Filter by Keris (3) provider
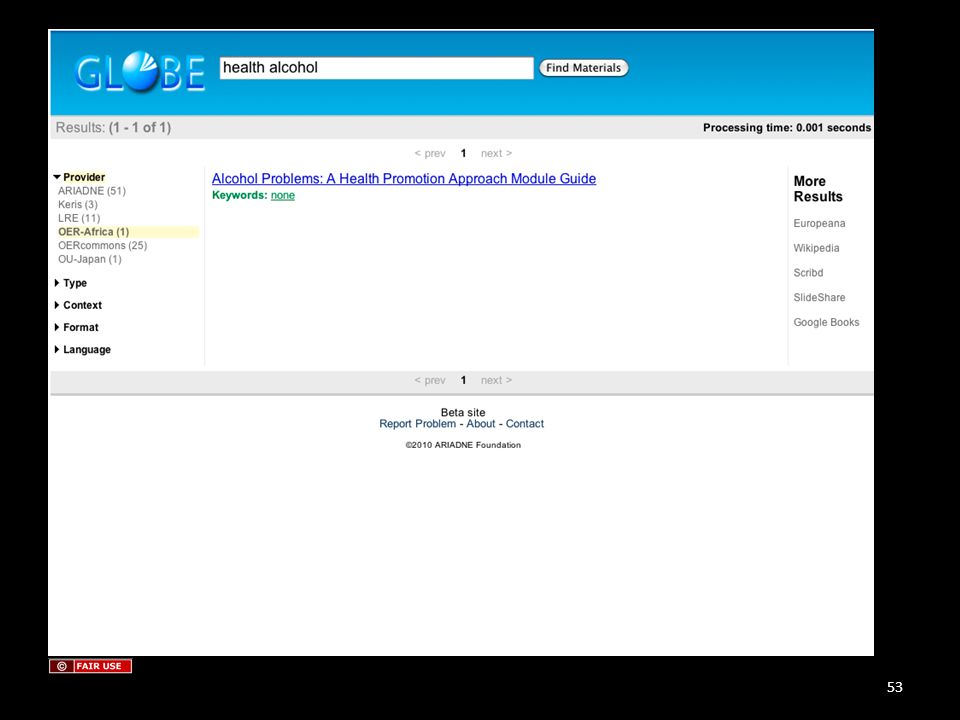Screen dimensions: 960x720 coord(78,204)
